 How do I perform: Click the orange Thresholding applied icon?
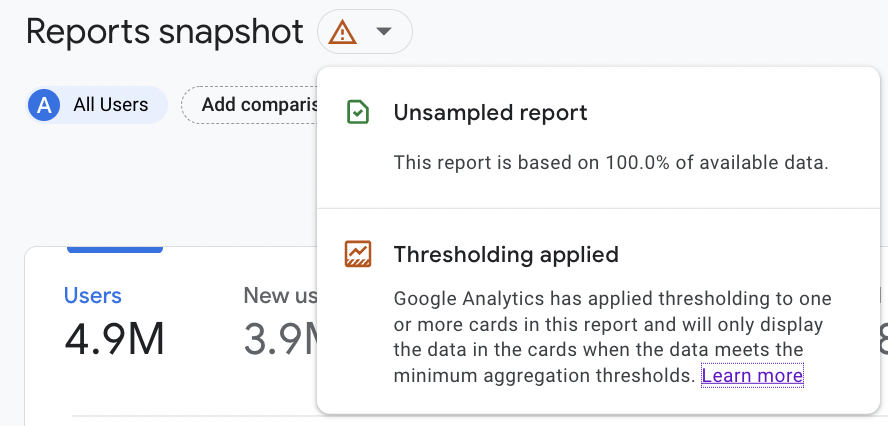coord(358,254)
